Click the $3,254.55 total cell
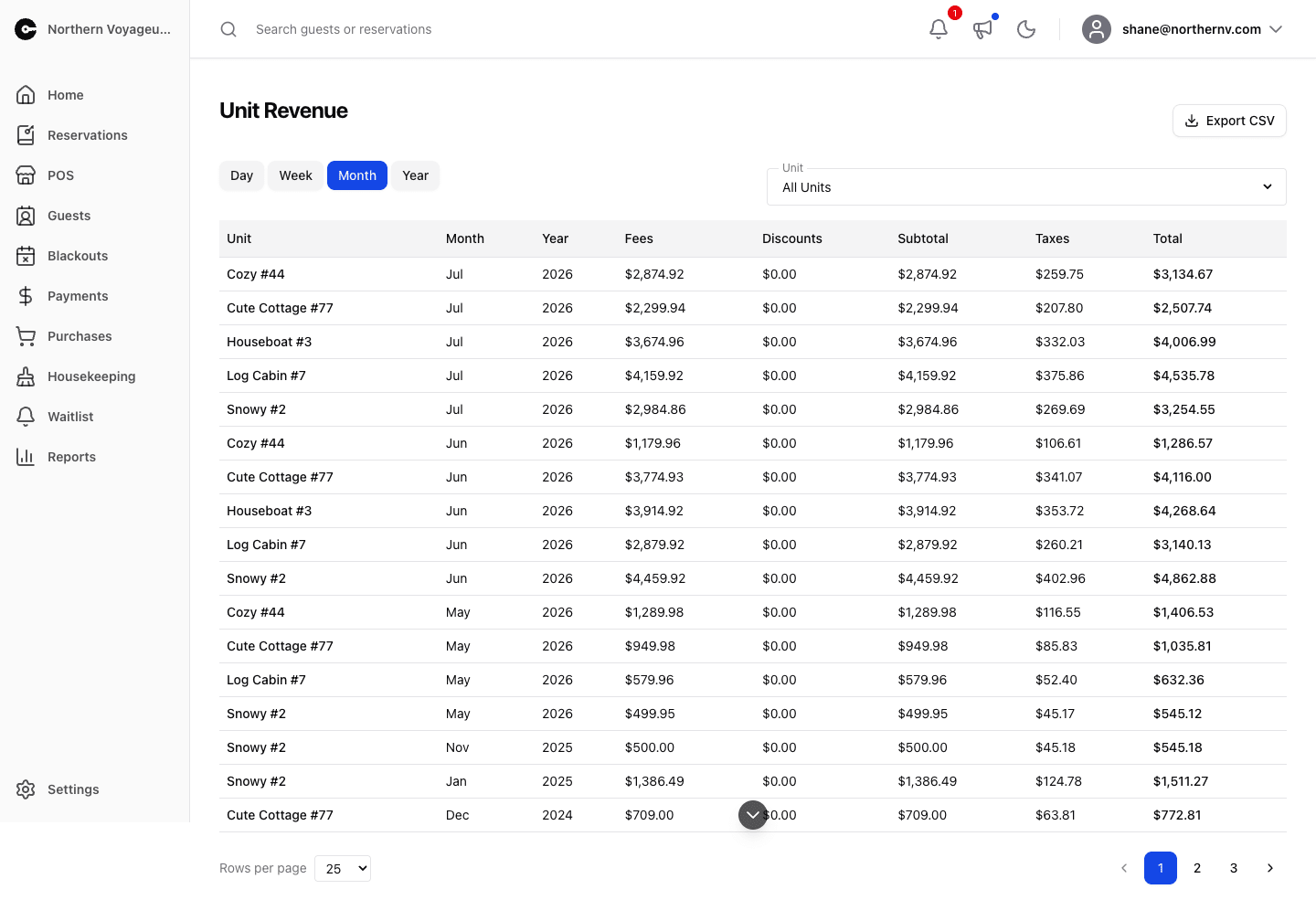This screenshot has width=1316, height=921. [x=1183, y=409]
